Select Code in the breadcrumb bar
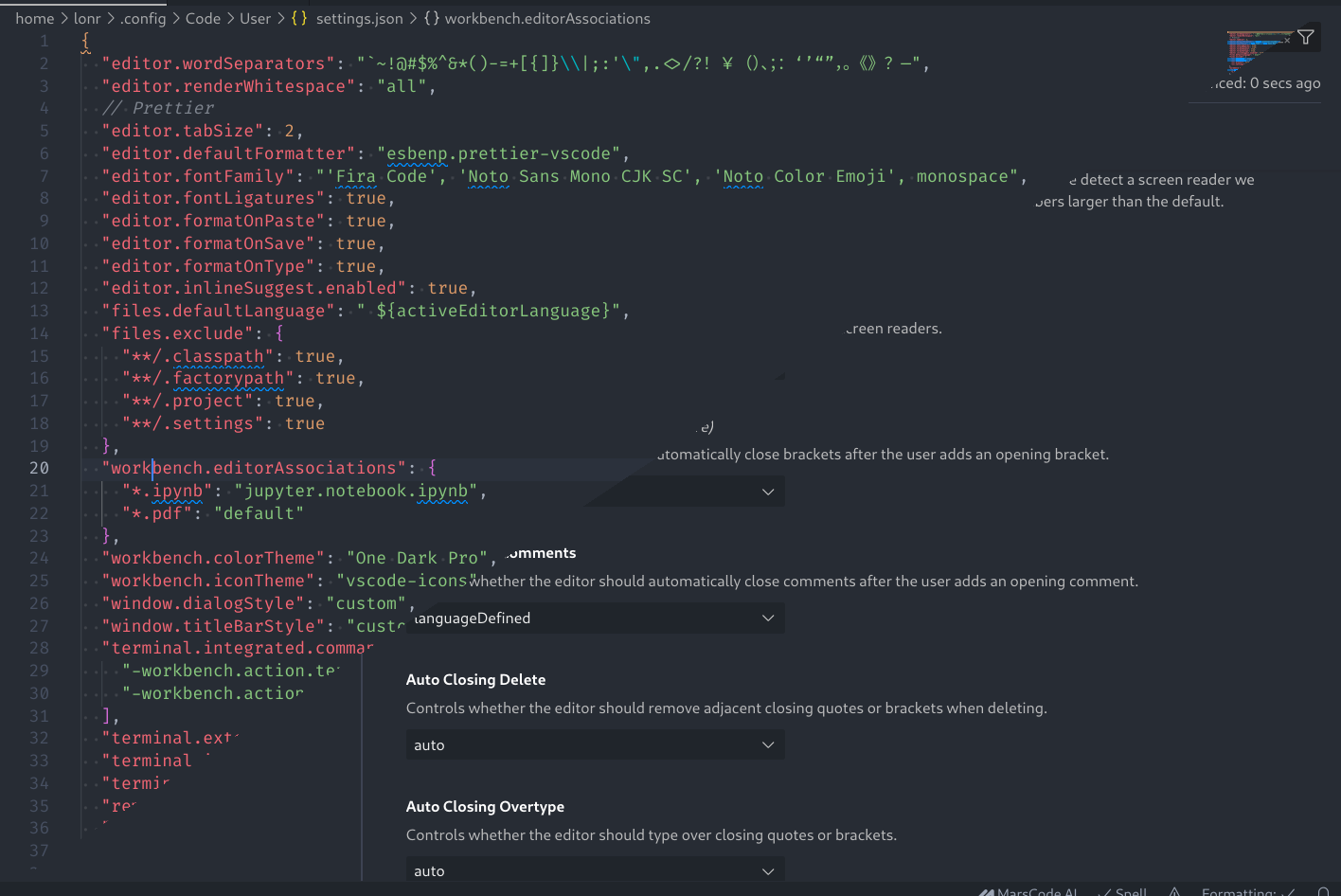Viewport: 1341px width, 896px height. coord(203,18)
